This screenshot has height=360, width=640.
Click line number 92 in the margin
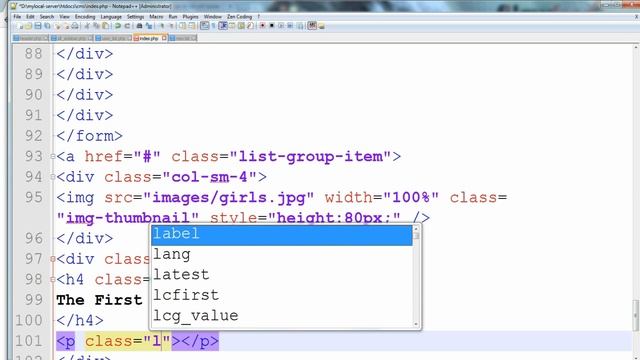[34, 136]
